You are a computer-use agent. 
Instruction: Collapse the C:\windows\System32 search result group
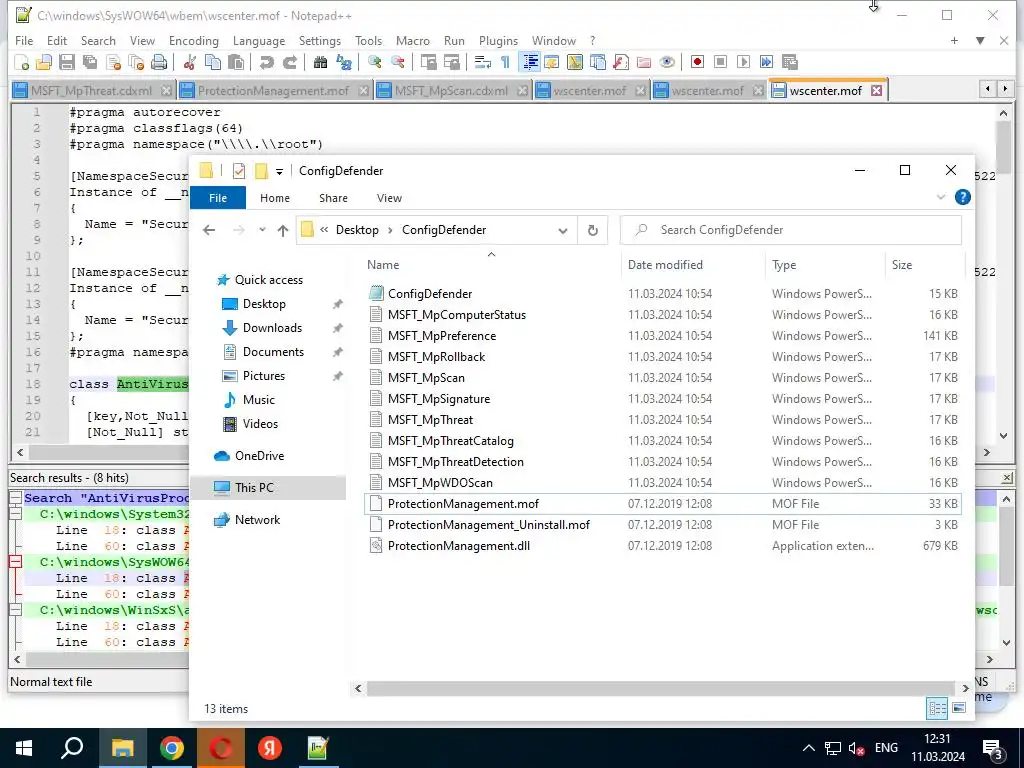pyautogui.click(x=15, y=514)
